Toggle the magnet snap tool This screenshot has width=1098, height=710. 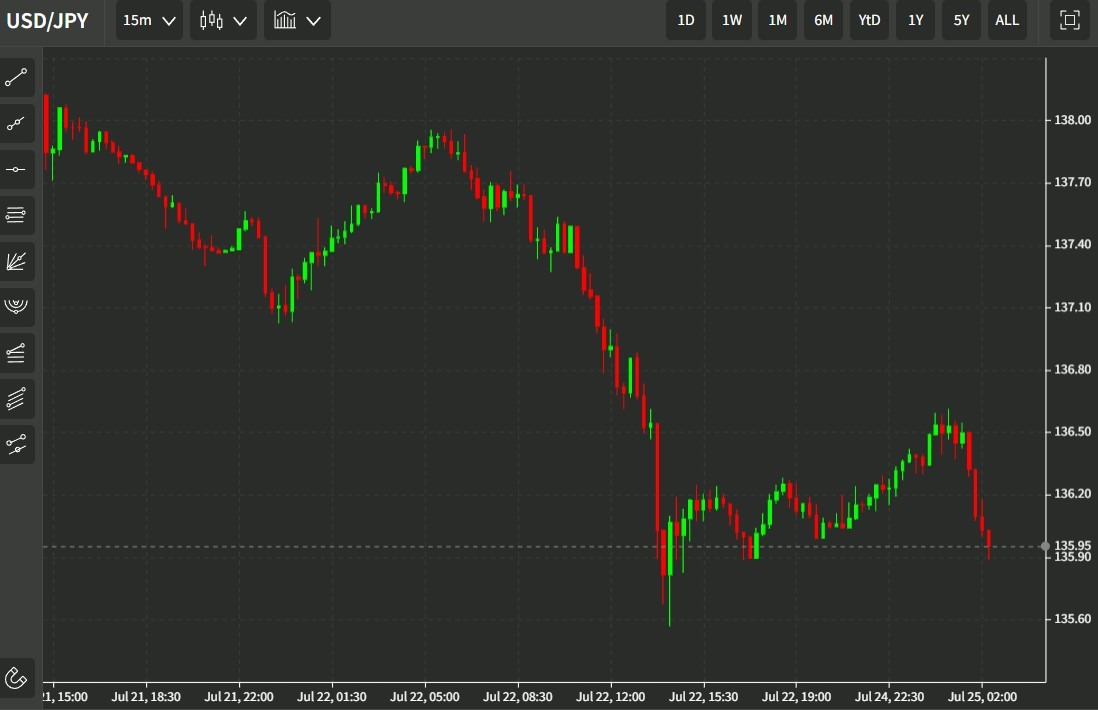(16, 678)
